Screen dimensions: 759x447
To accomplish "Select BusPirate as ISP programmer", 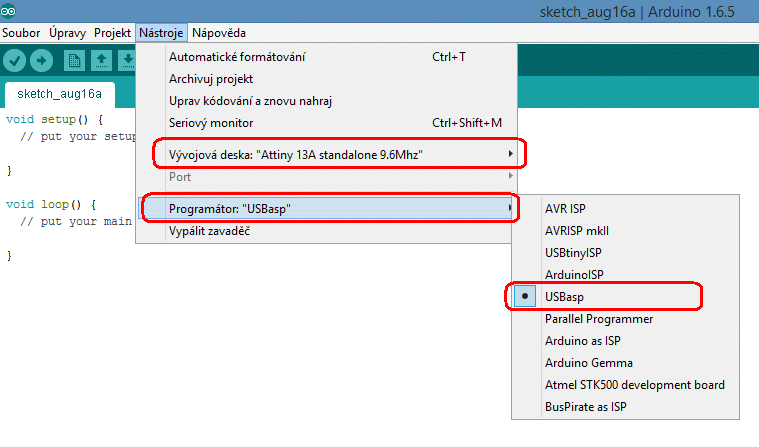I will coord(625,407).
